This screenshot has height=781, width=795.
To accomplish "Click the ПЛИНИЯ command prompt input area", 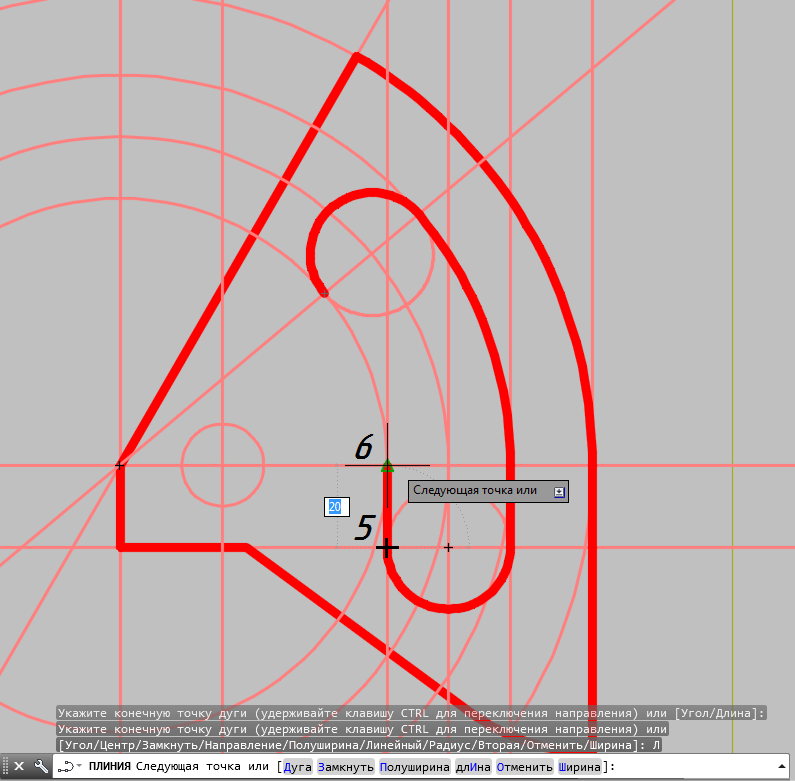I will tap(690, 767).
